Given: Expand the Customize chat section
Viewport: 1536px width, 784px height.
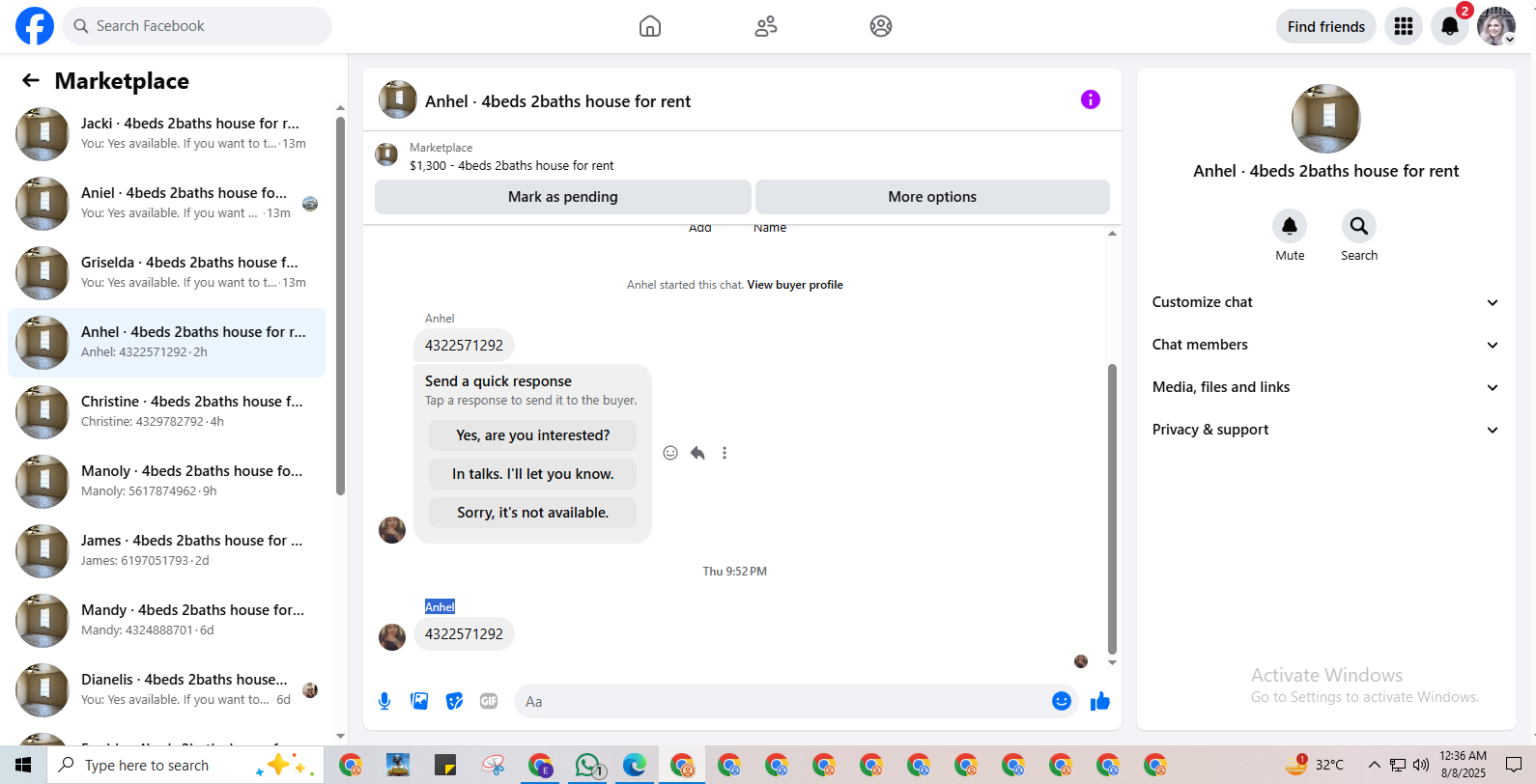Looking at the screenshot, I should [1325, 302].
